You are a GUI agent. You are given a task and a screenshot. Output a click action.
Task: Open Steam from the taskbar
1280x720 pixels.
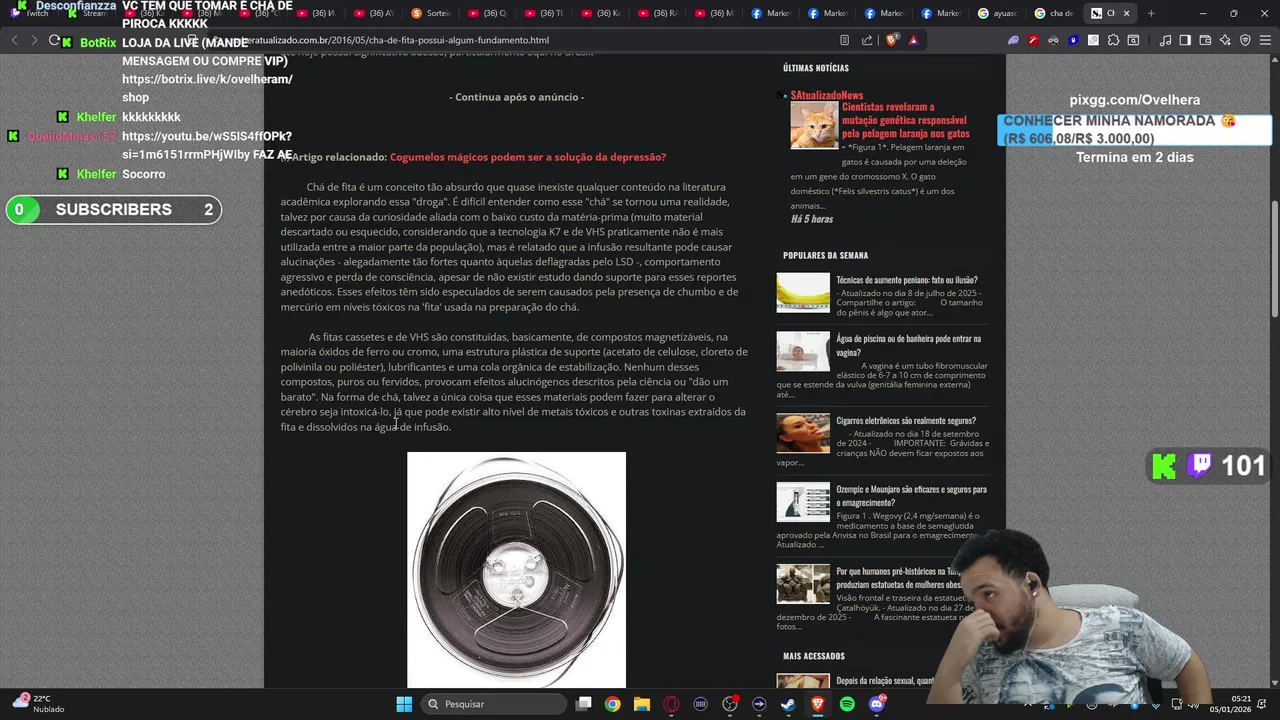point(788,704)
